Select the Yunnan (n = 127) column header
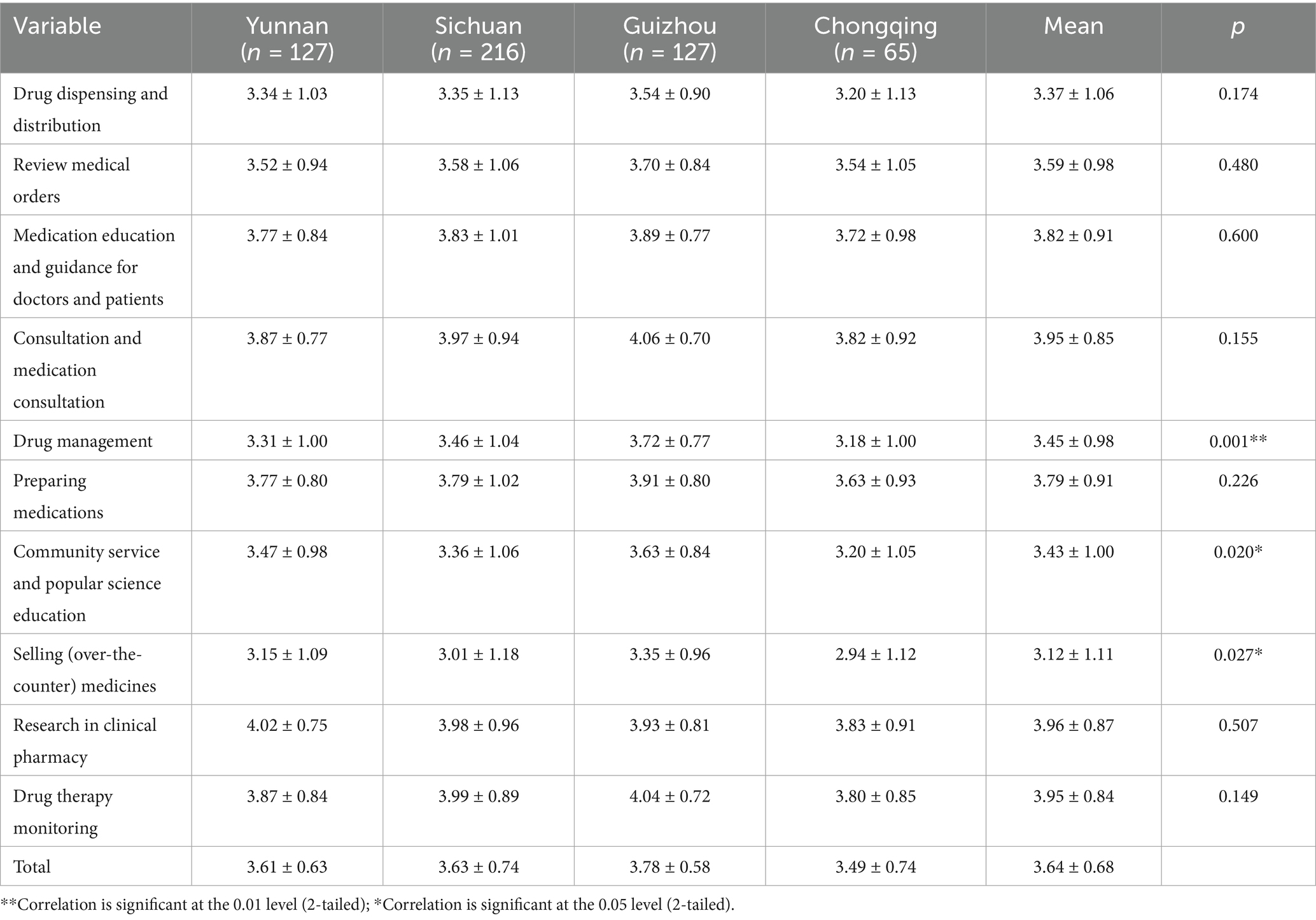This screenshot has width=1316, height=920. (x=287, y=38)
